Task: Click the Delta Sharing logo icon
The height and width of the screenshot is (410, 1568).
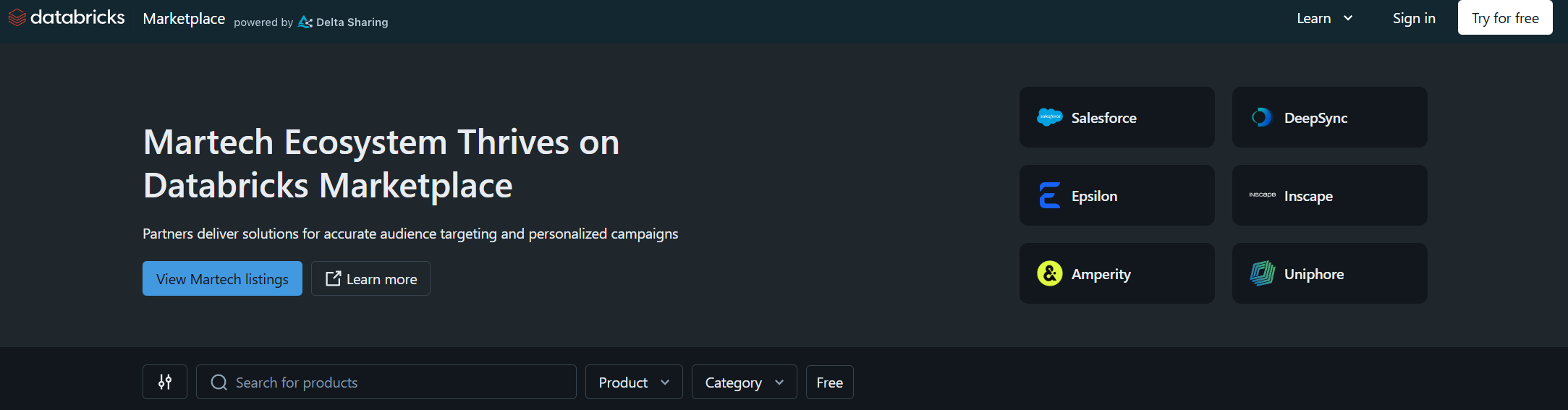Action: (x=305, y=22)
